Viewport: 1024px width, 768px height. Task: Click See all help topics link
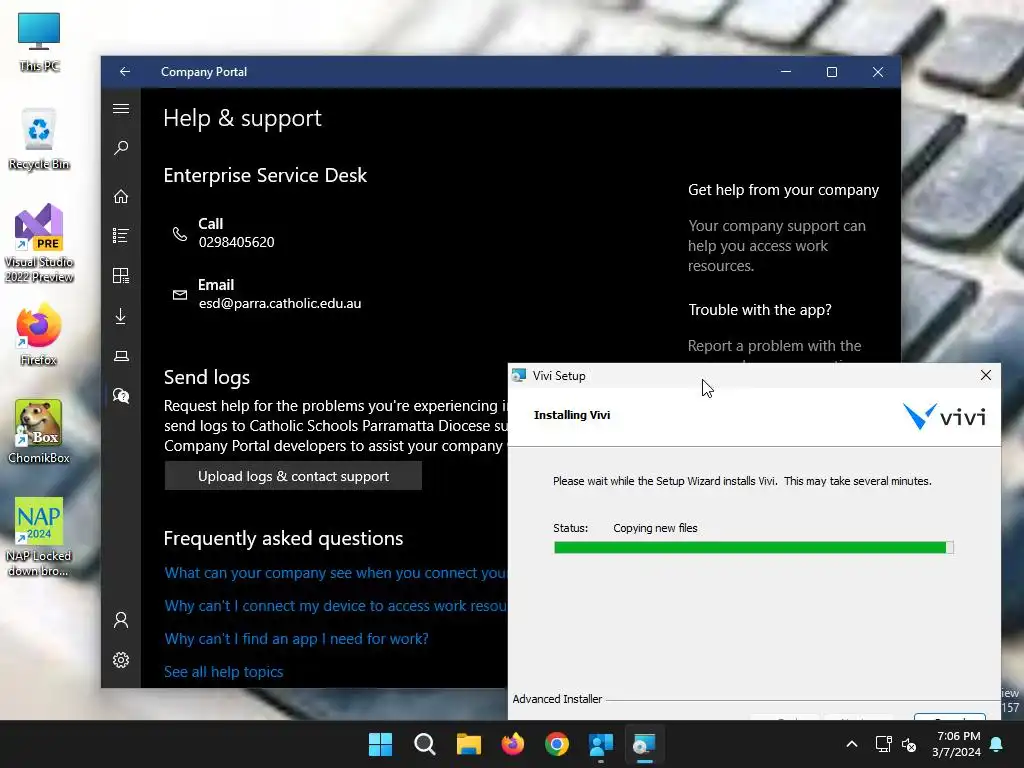pos(223,672)
